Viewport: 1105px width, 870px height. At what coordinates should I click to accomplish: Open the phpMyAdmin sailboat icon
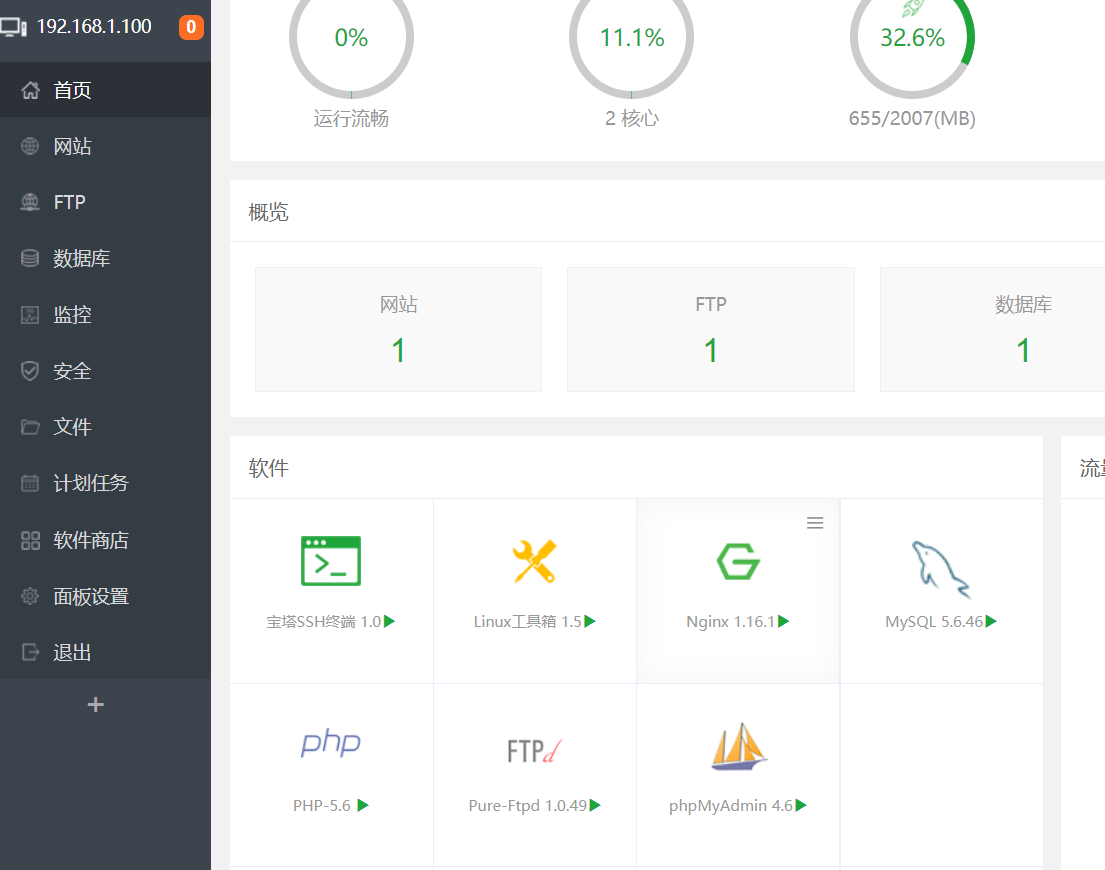pos(739,747)
